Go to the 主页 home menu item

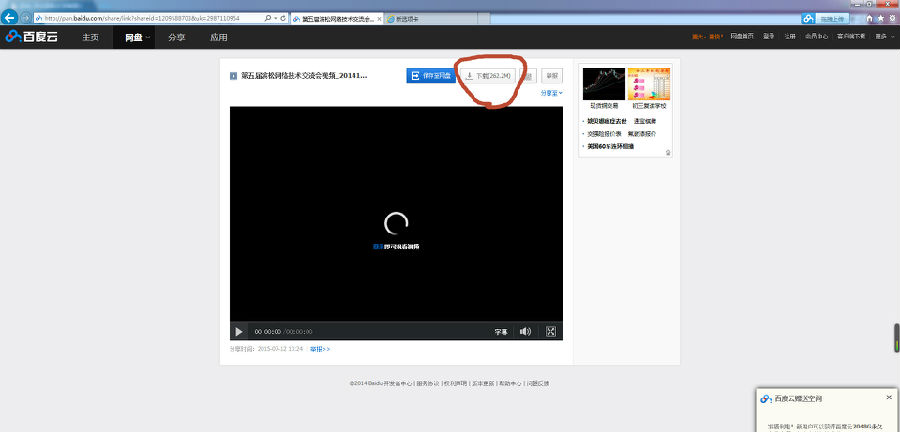[x=91, y=38]
